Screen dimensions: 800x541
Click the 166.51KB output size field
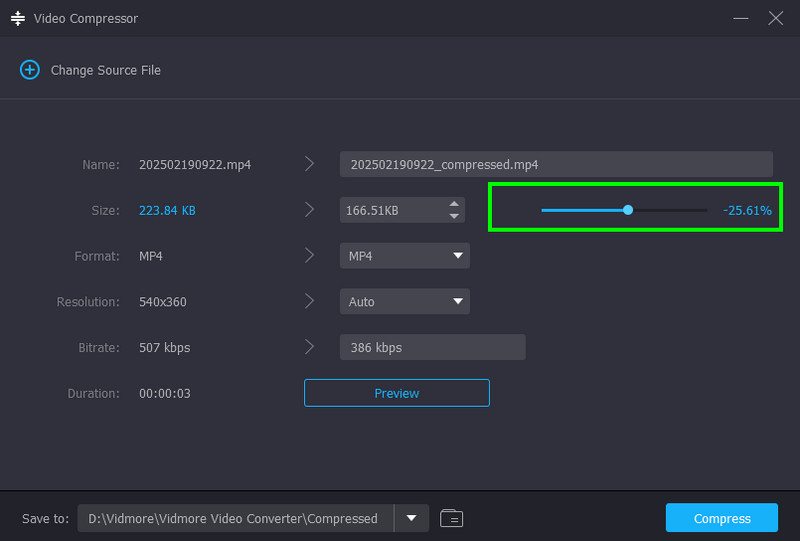click(393, 210)
